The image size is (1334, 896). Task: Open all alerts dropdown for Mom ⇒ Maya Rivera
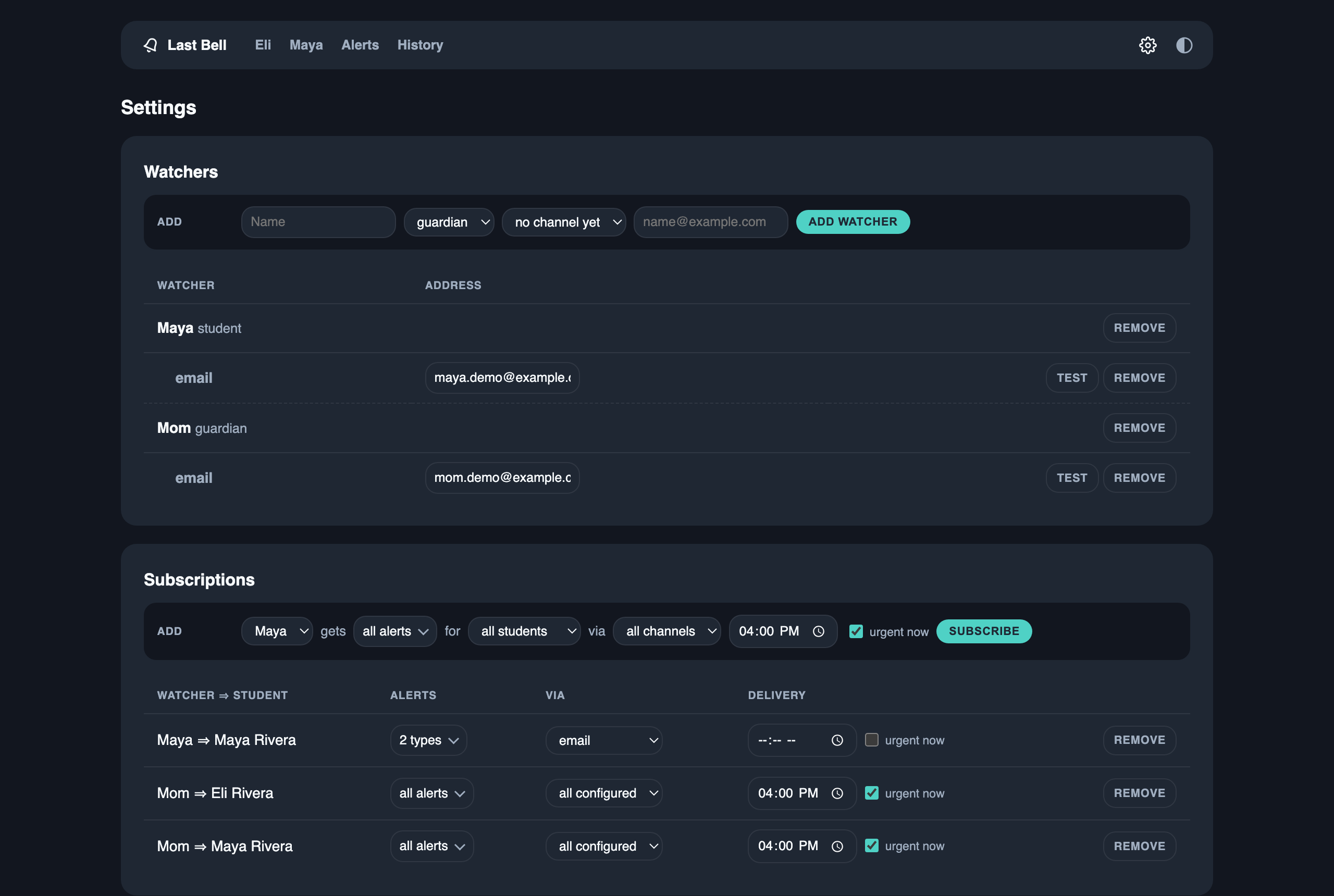(x=432, y=847)
